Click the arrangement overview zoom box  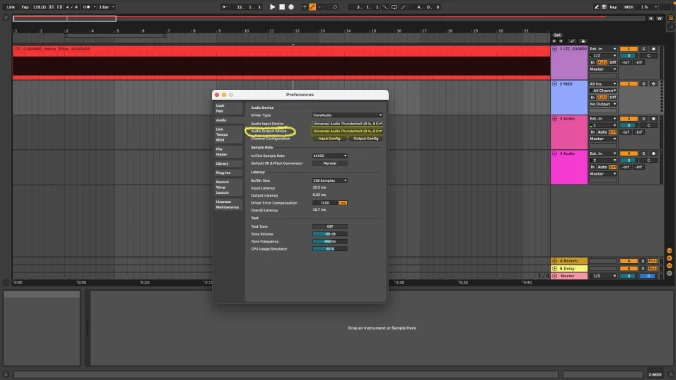[65, 19]
